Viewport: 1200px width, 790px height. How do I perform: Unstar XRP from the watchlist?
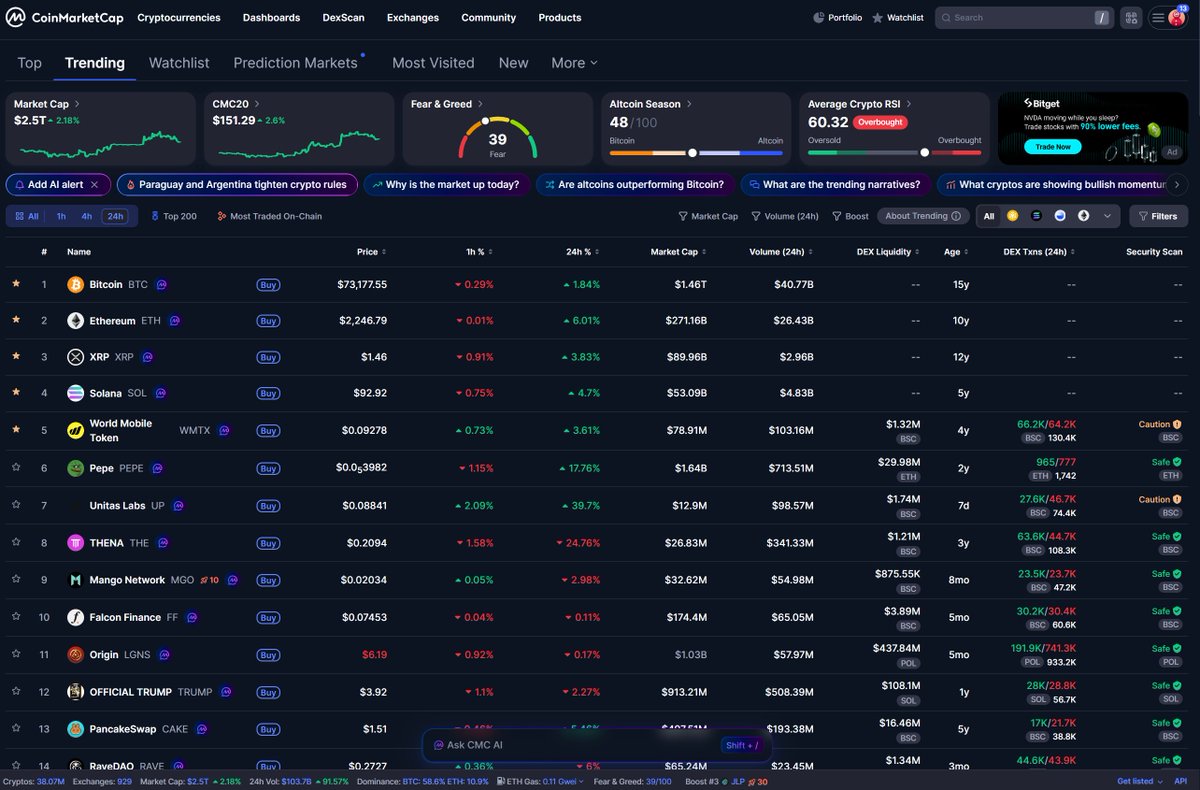tap(16, 356)
